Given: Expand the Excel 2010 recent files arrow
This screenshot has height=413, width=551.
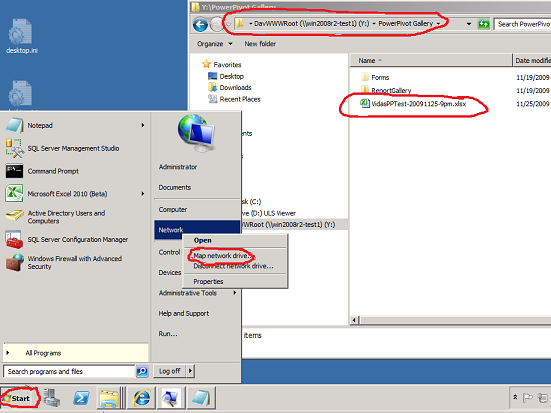Looking at the screenshot, I should (143, 194).
